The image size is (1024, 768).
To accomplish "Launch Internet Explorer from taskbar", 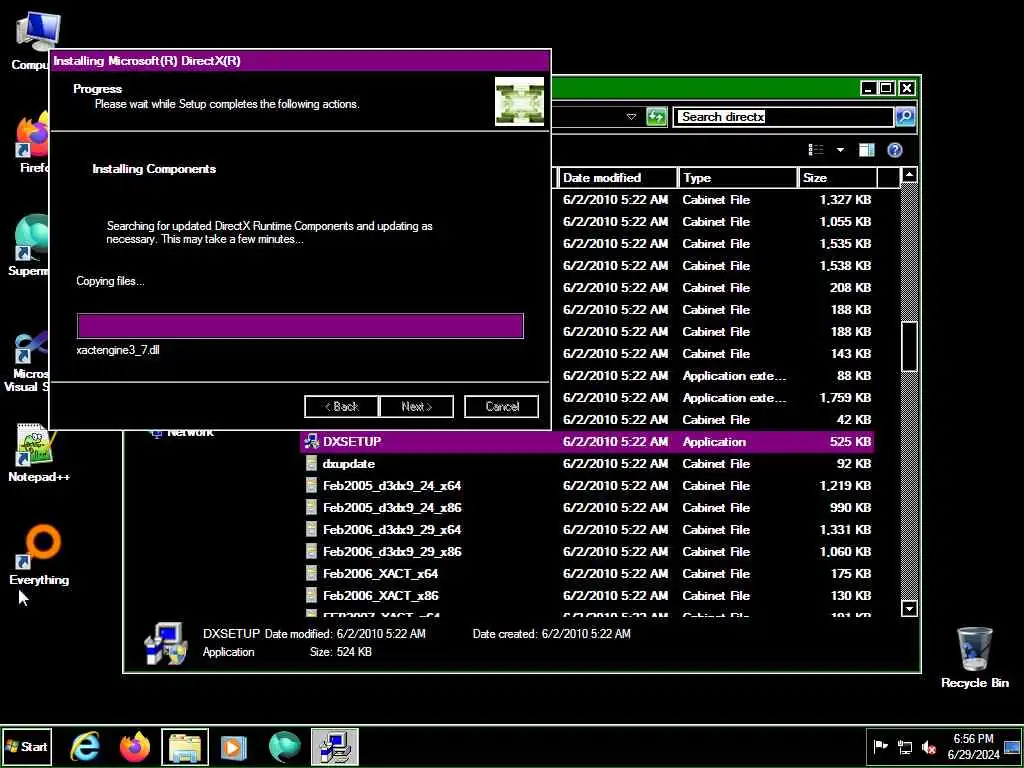I will tap(85, 747).
